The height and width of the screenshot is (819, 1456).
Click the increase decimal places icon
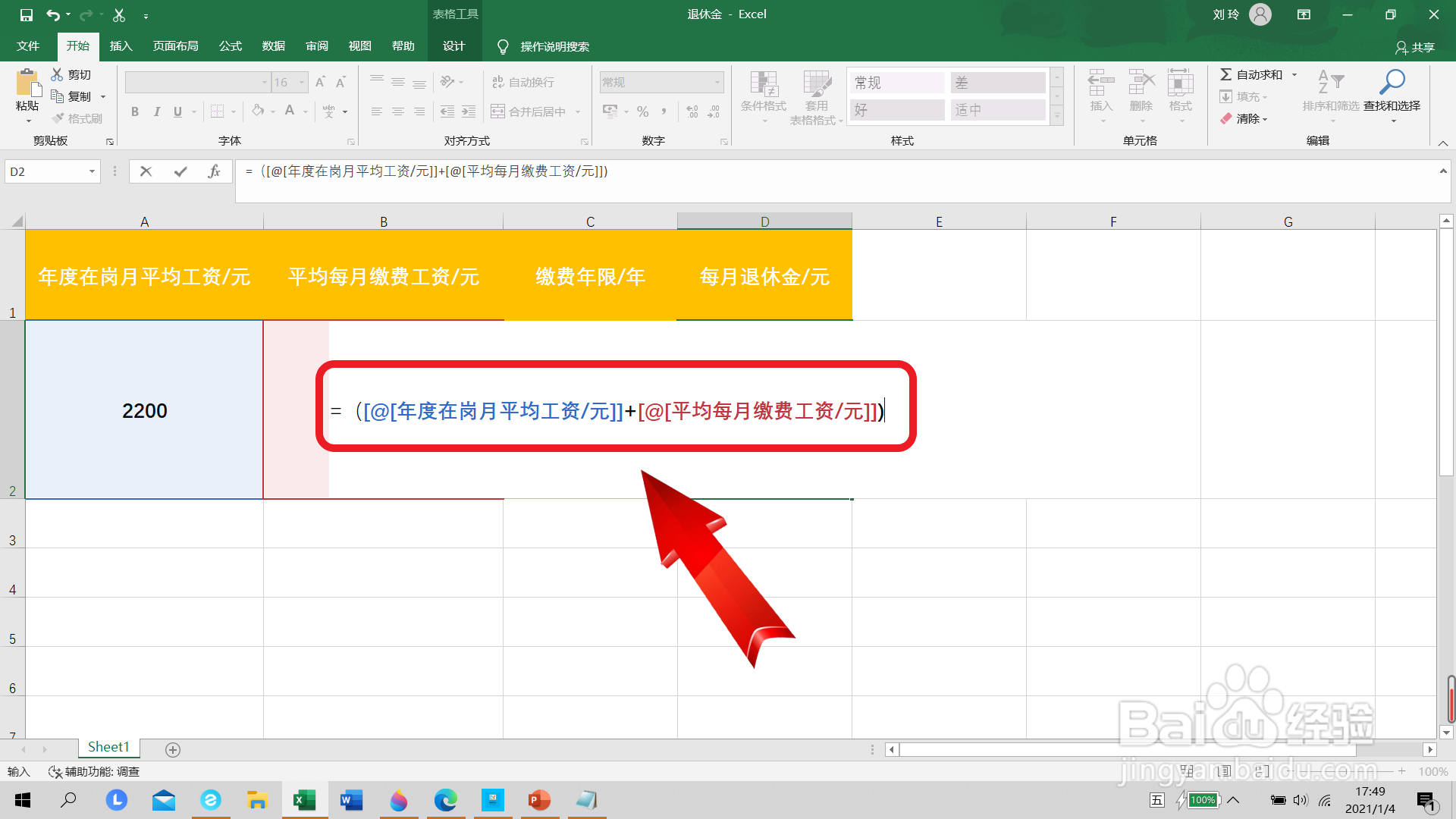pos(692,111)
